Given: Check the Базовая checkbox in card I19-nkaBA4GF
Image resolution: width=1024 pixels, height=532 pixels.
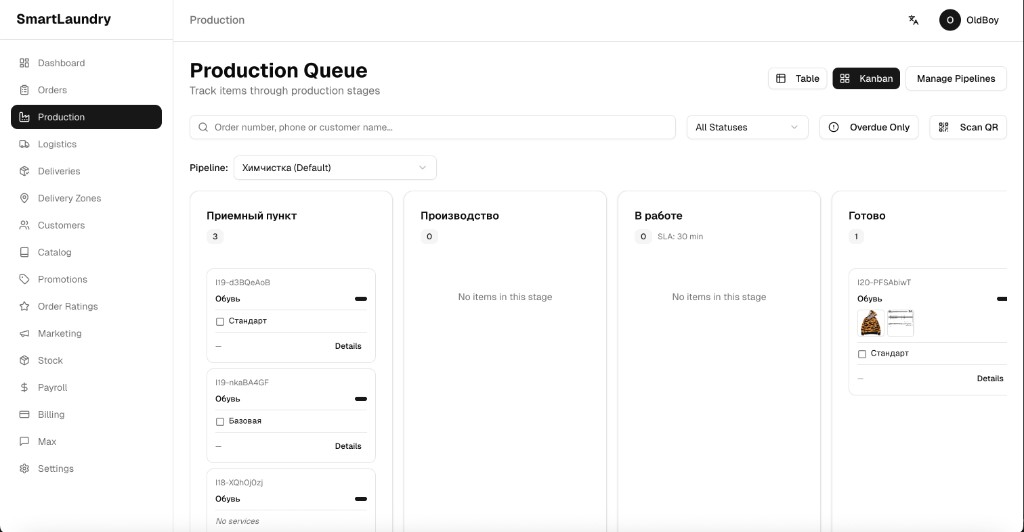Looking at the screenshot, I should coord(220,421).
